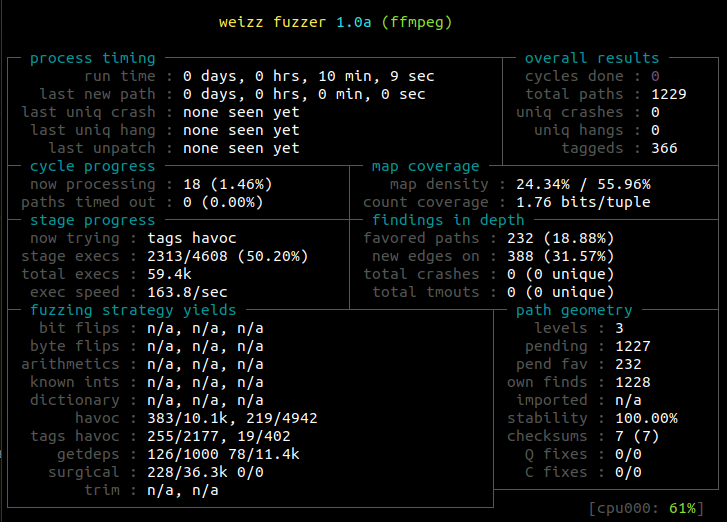The height and width of the screenshot is (522, 727).
Task: Click the 'path geometry' section header
Action: tap(574, 310)
